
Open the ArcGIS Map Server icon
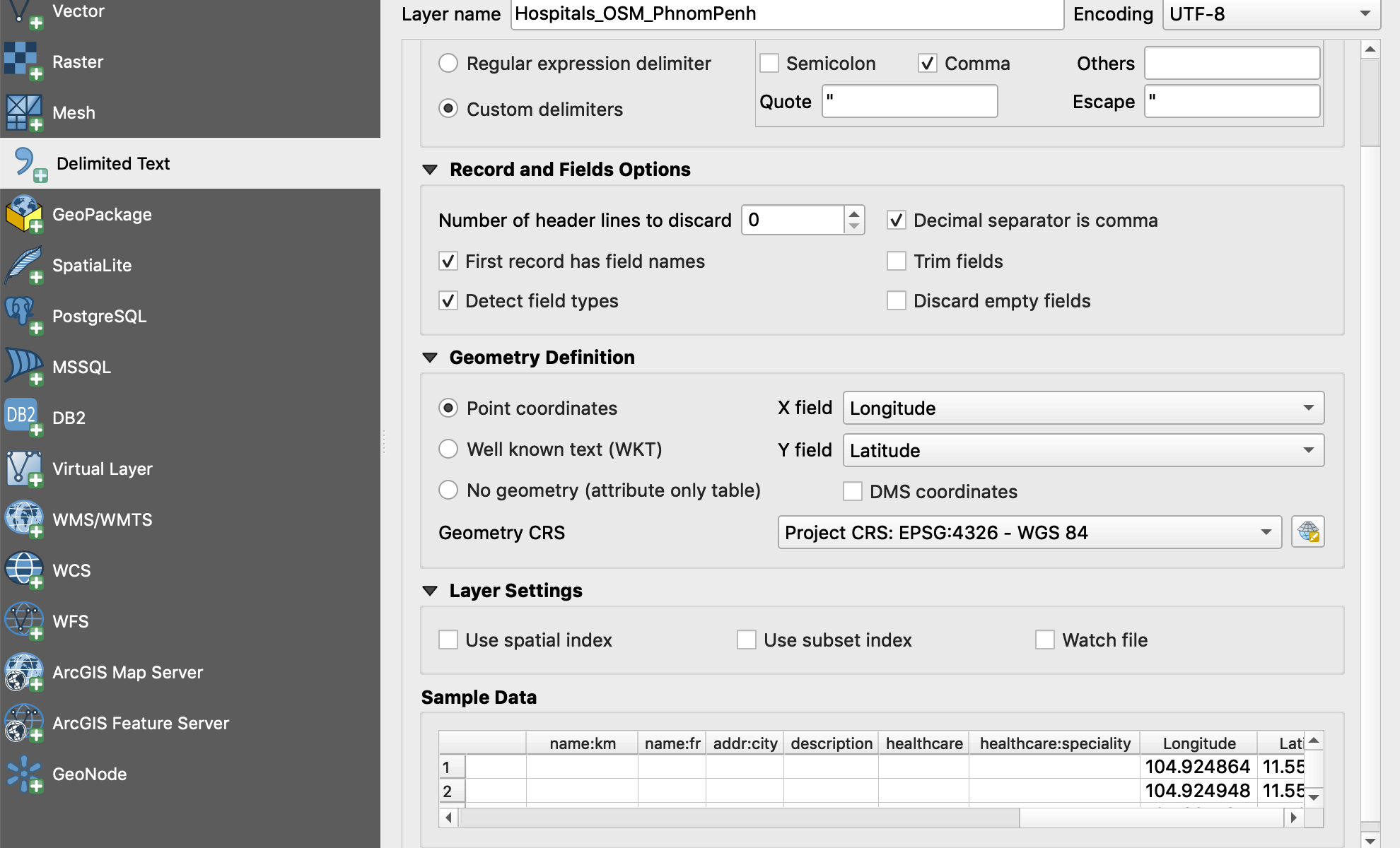pos(24,672)
